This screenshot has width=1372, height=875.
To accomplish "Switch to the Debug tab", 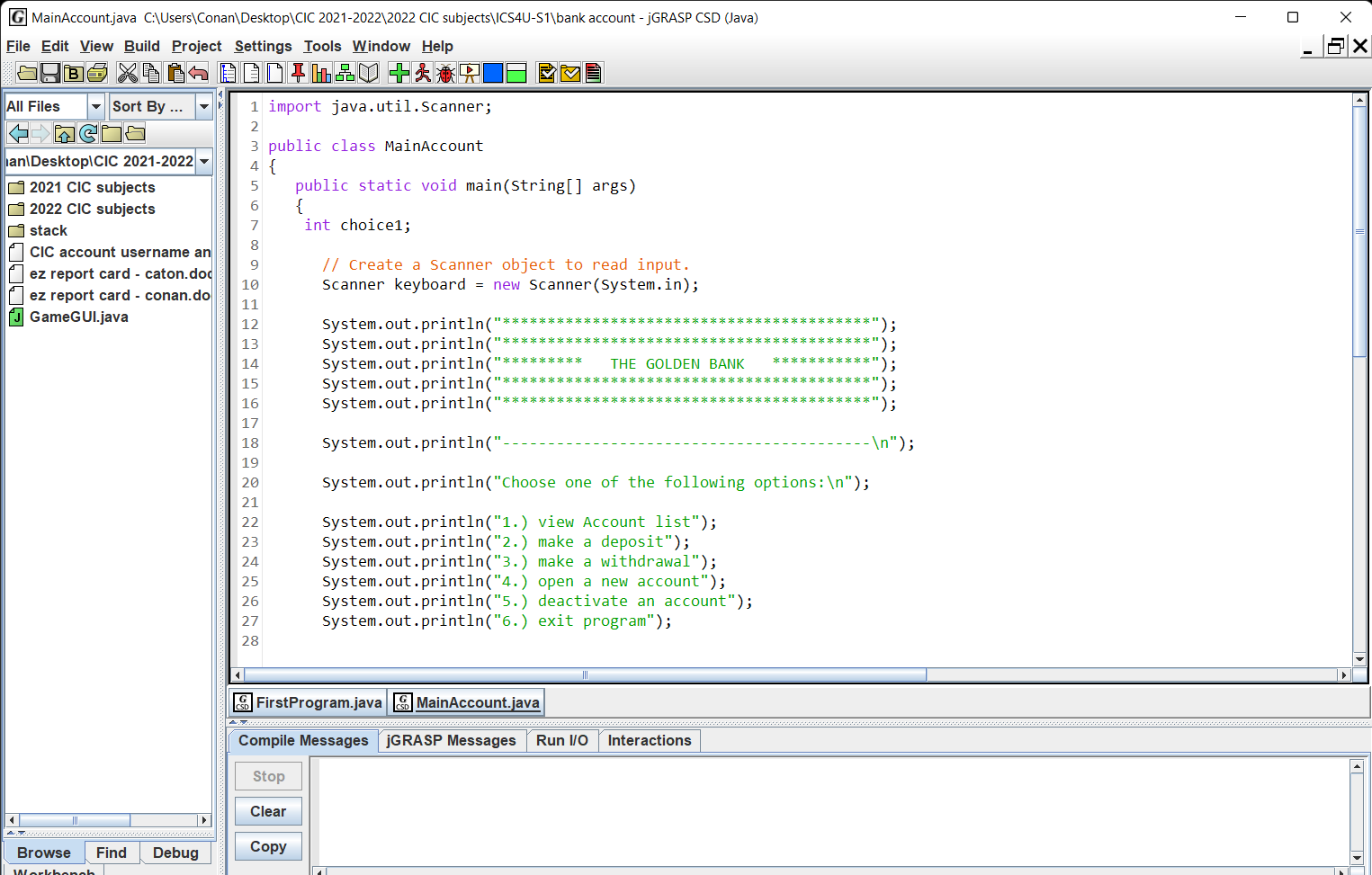I will (x=175, y=853).
